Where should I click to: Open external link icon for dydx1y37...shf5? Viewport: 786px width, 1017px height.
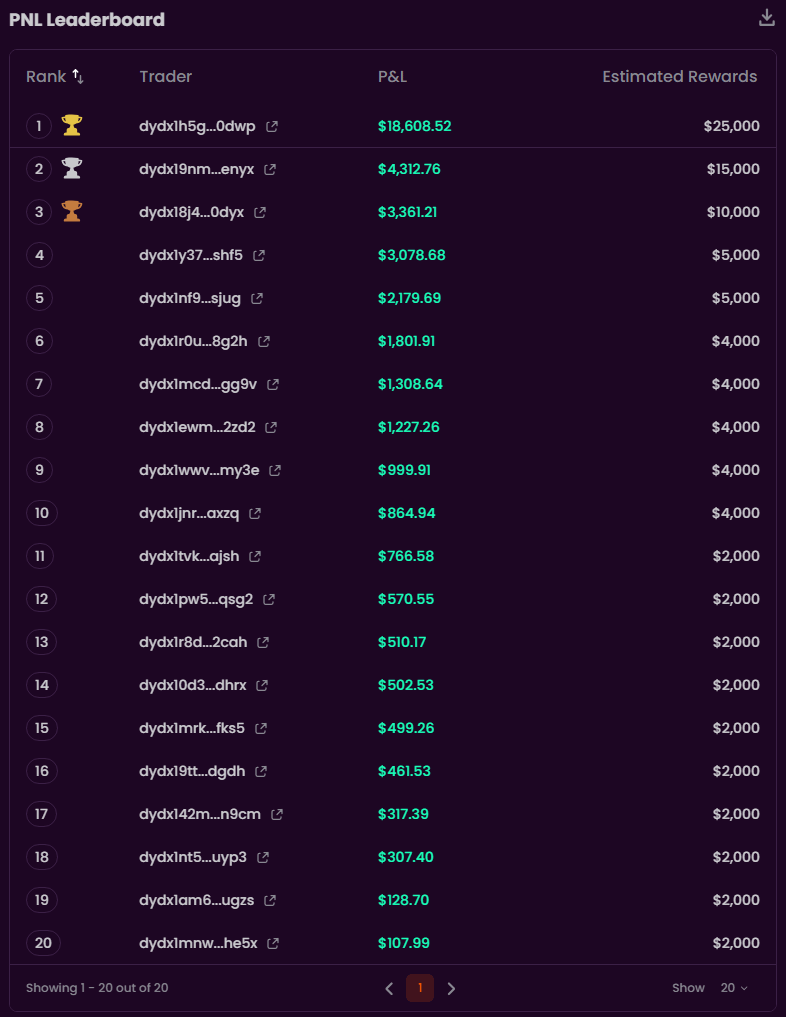(x=259, y=256)
